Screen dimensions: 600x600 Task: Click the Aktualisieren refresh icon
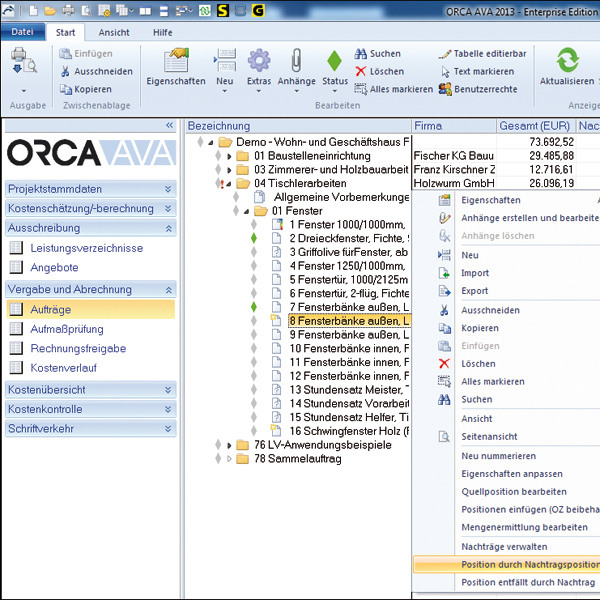(x=567, y=60)
